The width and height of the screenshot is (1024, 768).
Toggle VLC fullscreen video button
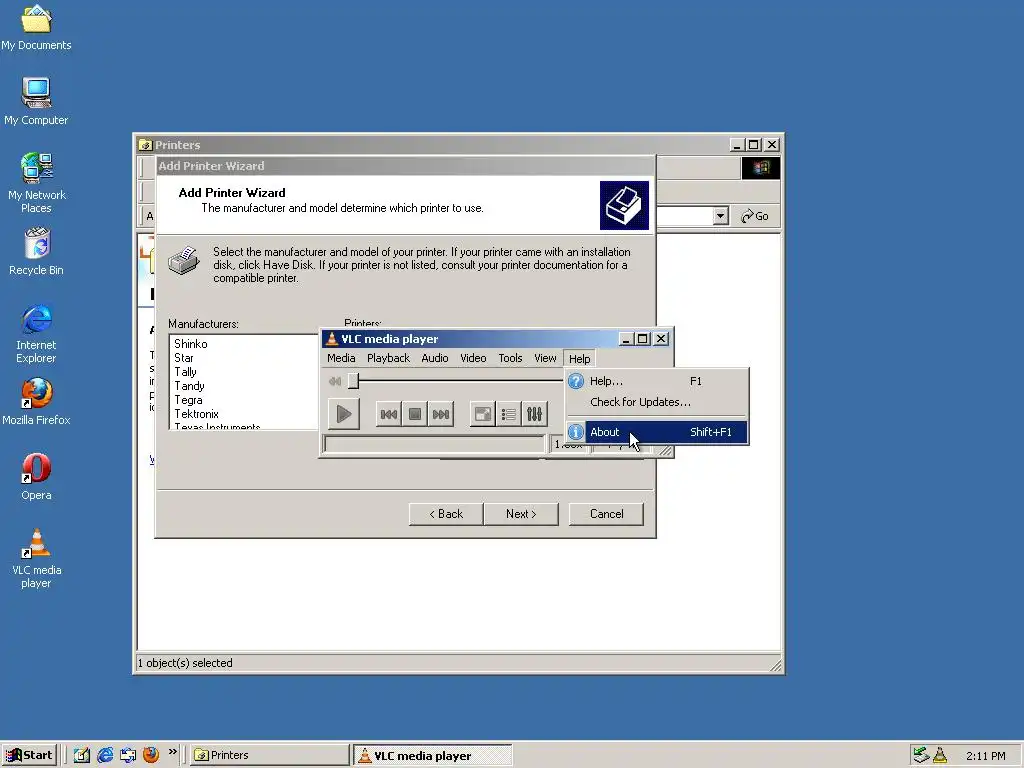[483, 414]
